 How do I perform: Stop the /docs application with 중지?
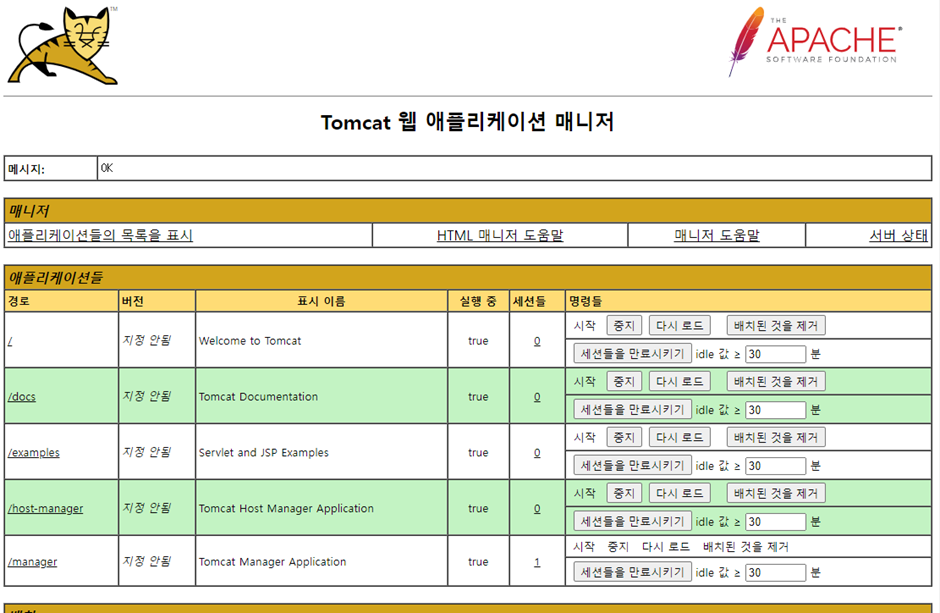pos(624,381)
